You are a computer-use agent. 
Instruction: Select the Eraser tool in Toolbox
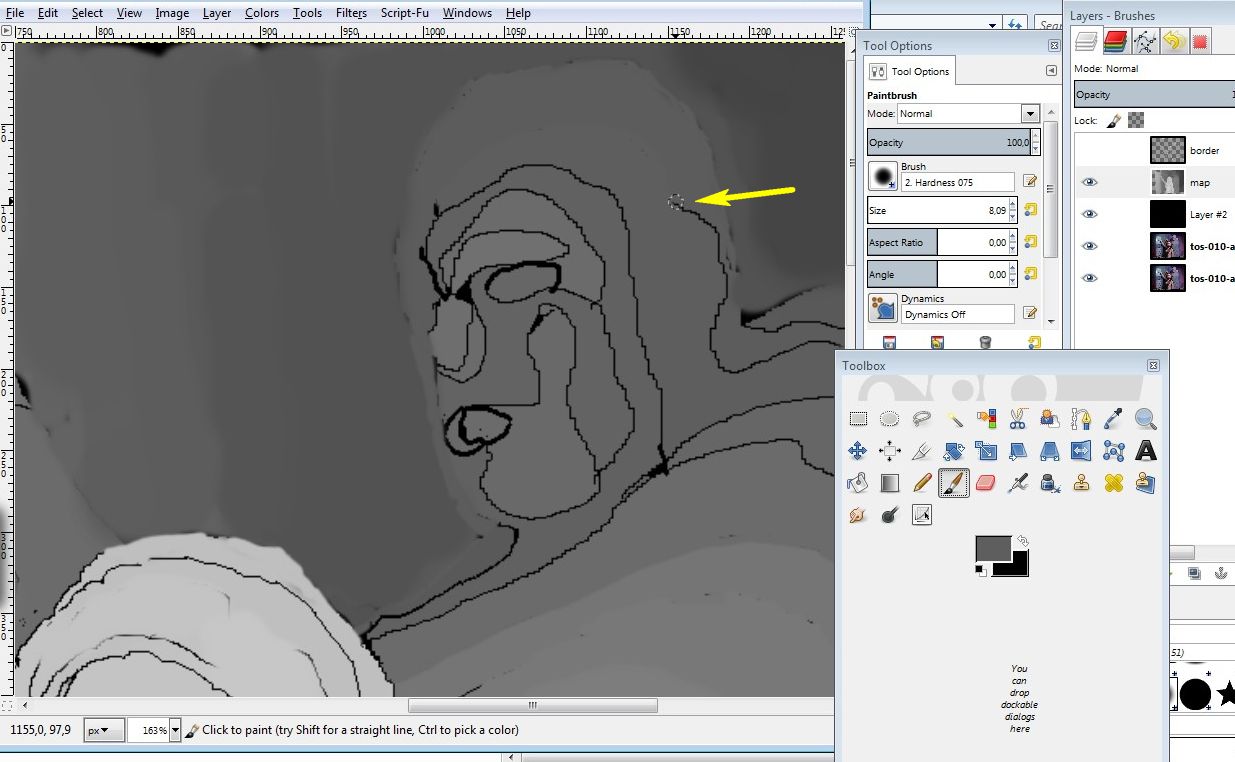point(985,484)
